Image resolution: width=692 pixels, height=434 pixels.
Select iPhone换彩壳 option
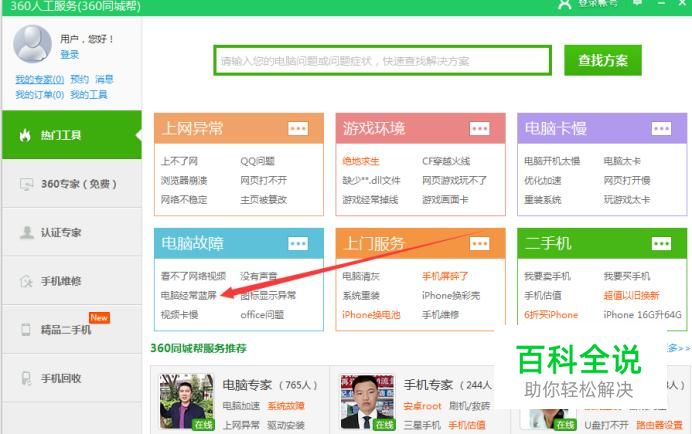(451, 295)
